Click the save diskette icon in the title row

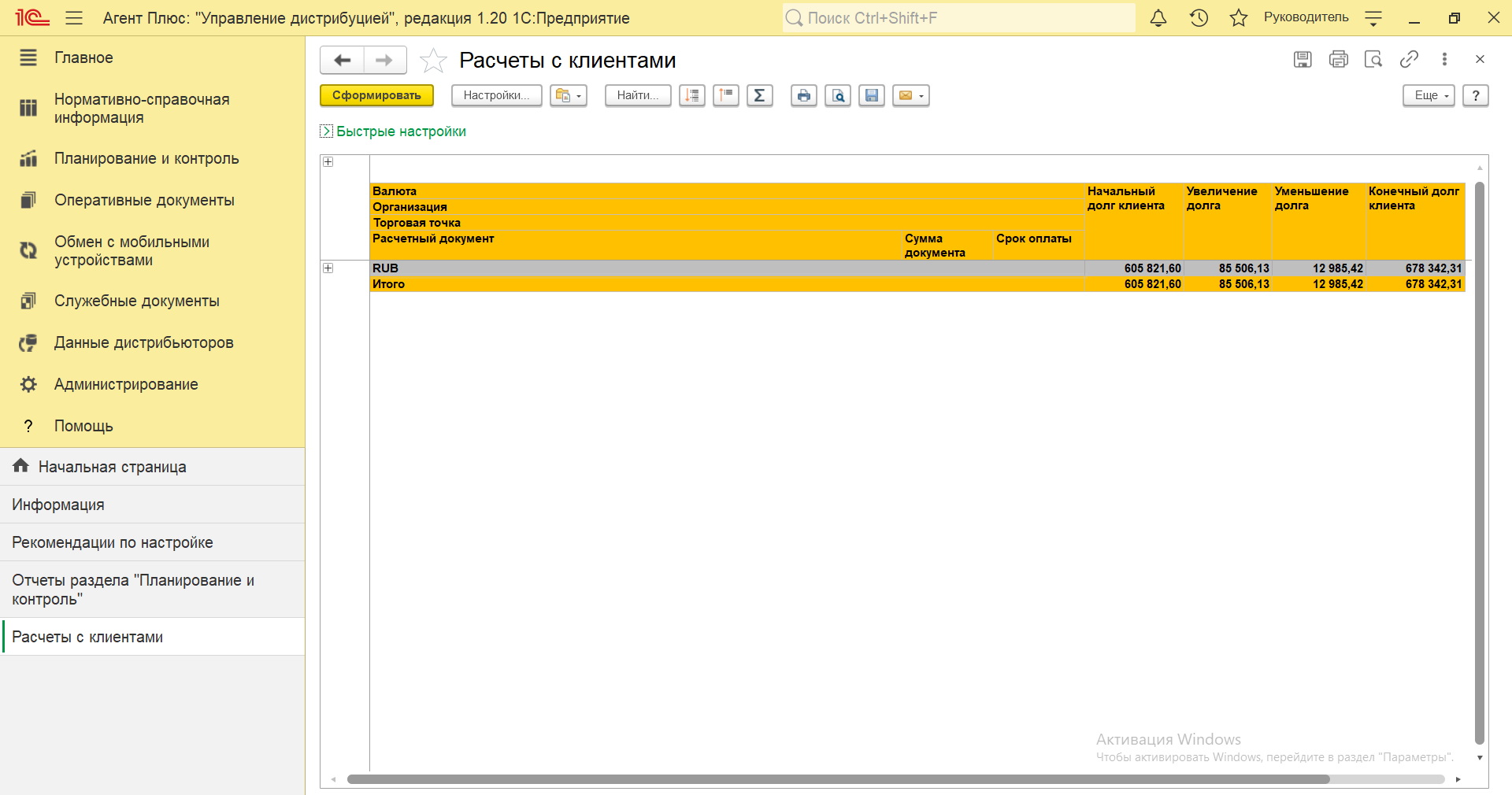click(1303, 59)
